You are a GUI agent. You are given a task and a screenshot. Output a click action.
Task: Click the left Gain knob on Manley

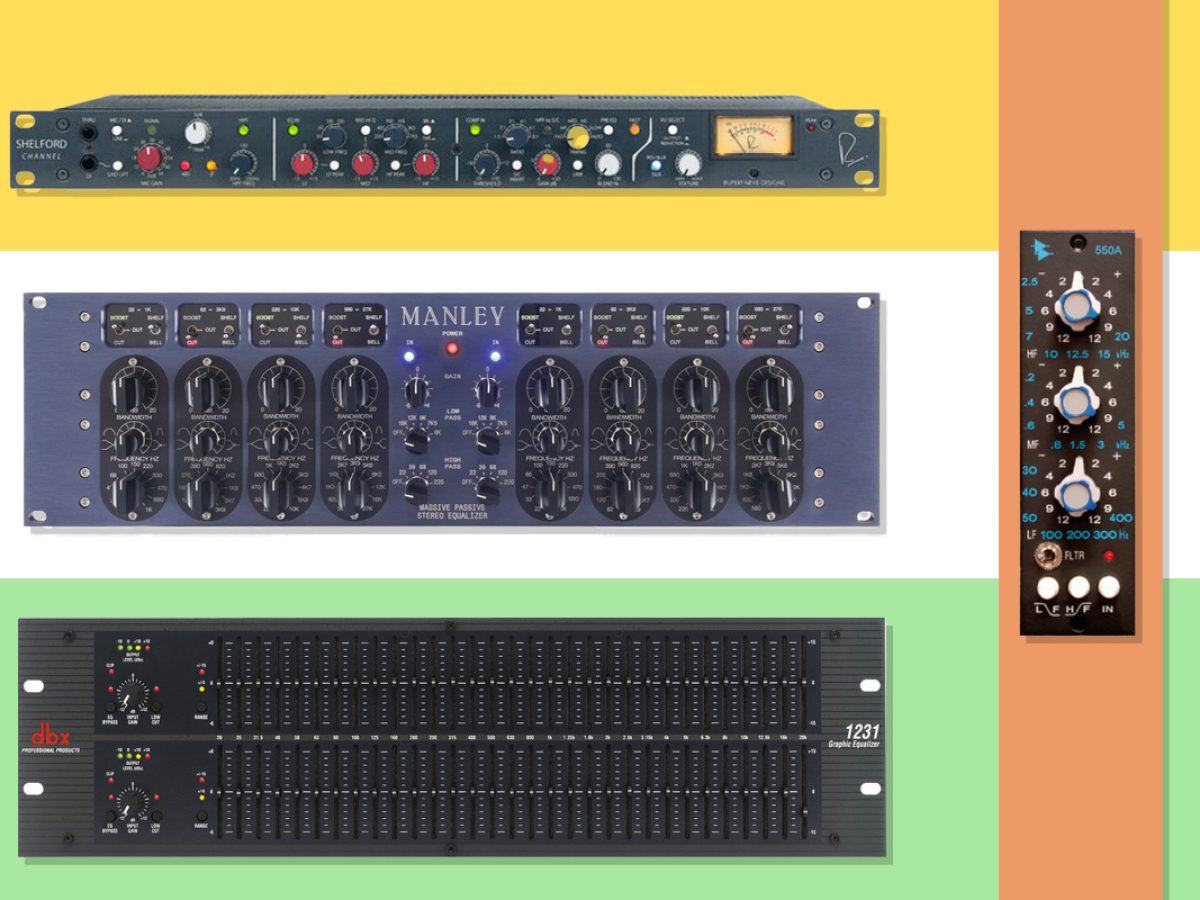coord(416,392)
